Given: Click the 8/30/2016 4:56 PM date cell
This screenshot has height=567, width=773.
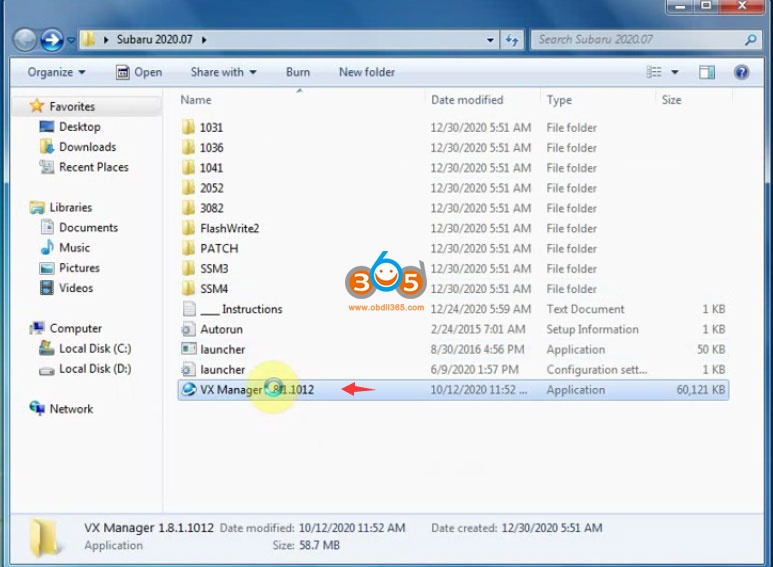Looking at the screenshot, I should click(x=477, y=350).
